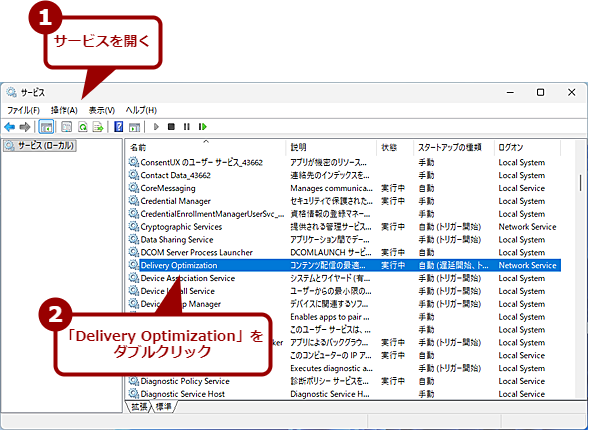Click the 'Enables apps to pair ...' description cell

point(330,317)
